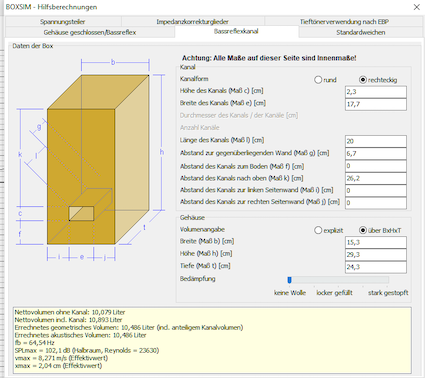This screenshot has height=378, width=425.
Task: Click 'Errechnetes geometrisches Volumen' result line
Action: [129, 327]
